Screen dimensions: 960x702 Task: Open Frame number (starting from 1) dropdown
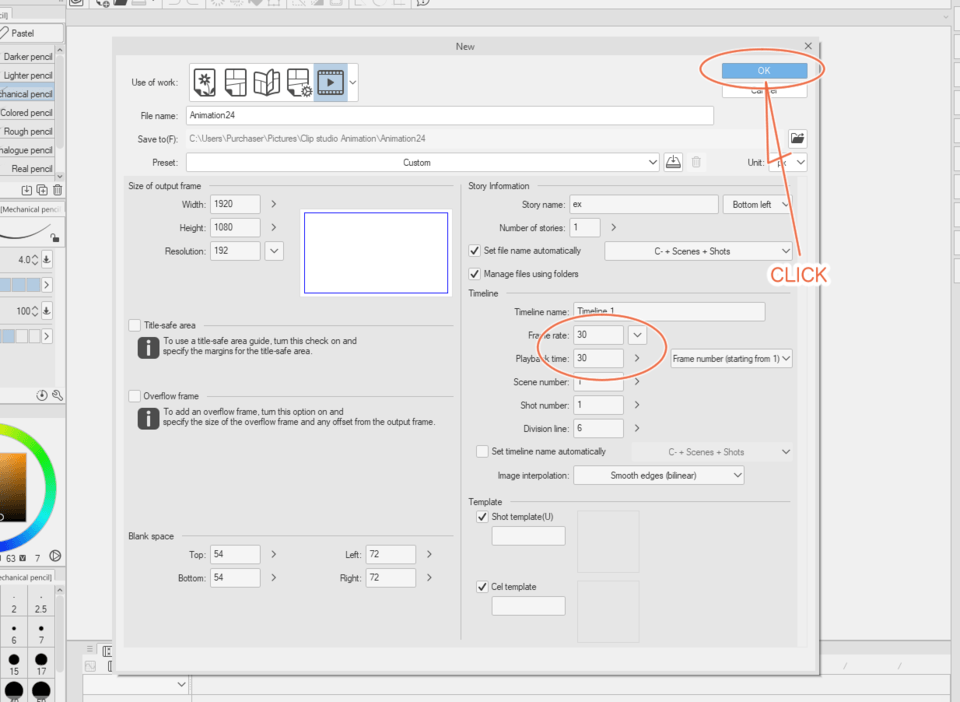[x=732, y=359]
